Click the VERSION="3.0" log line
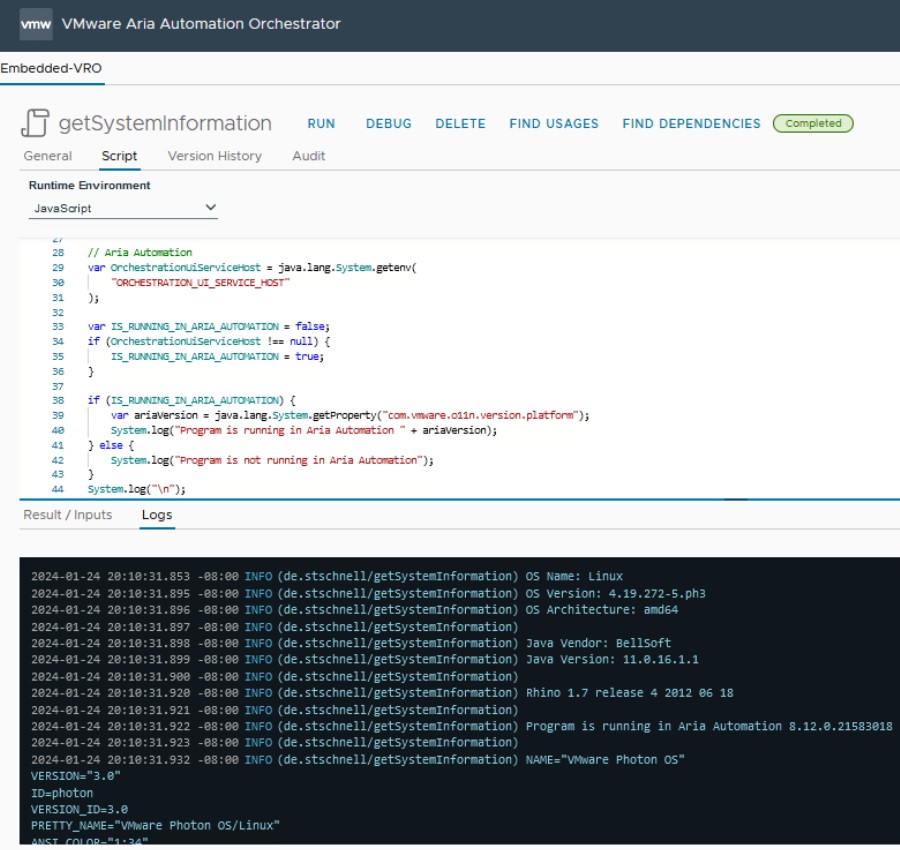 coord(76,776)
